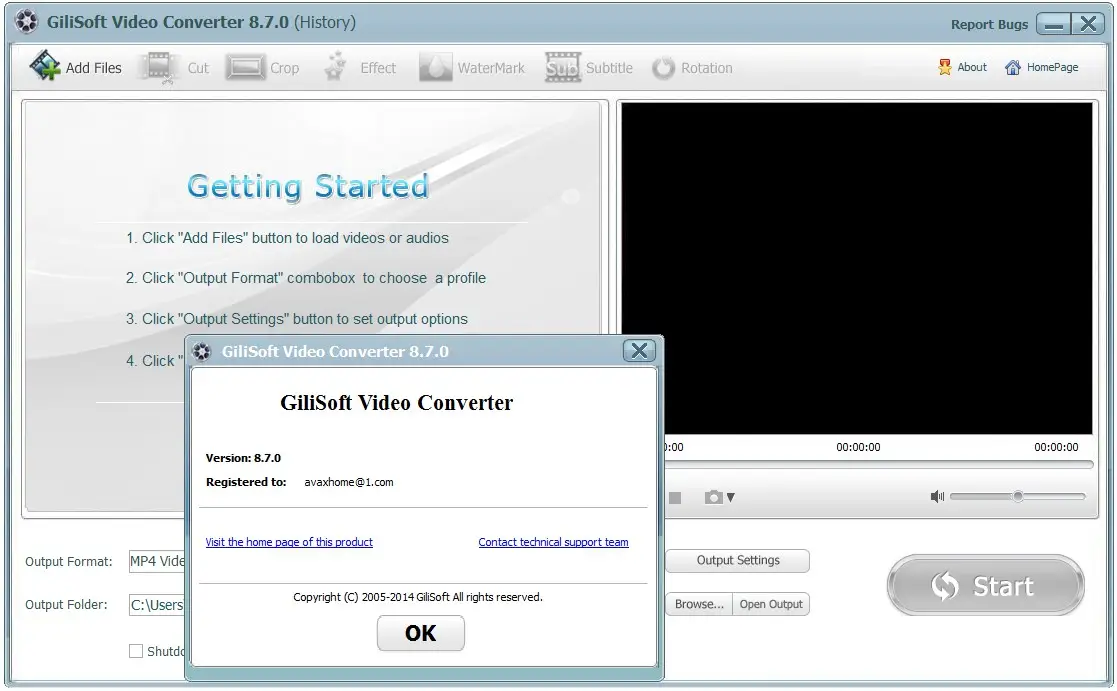
Task: Click the snapshot camera icon
Action: click(x=713, y=497)
